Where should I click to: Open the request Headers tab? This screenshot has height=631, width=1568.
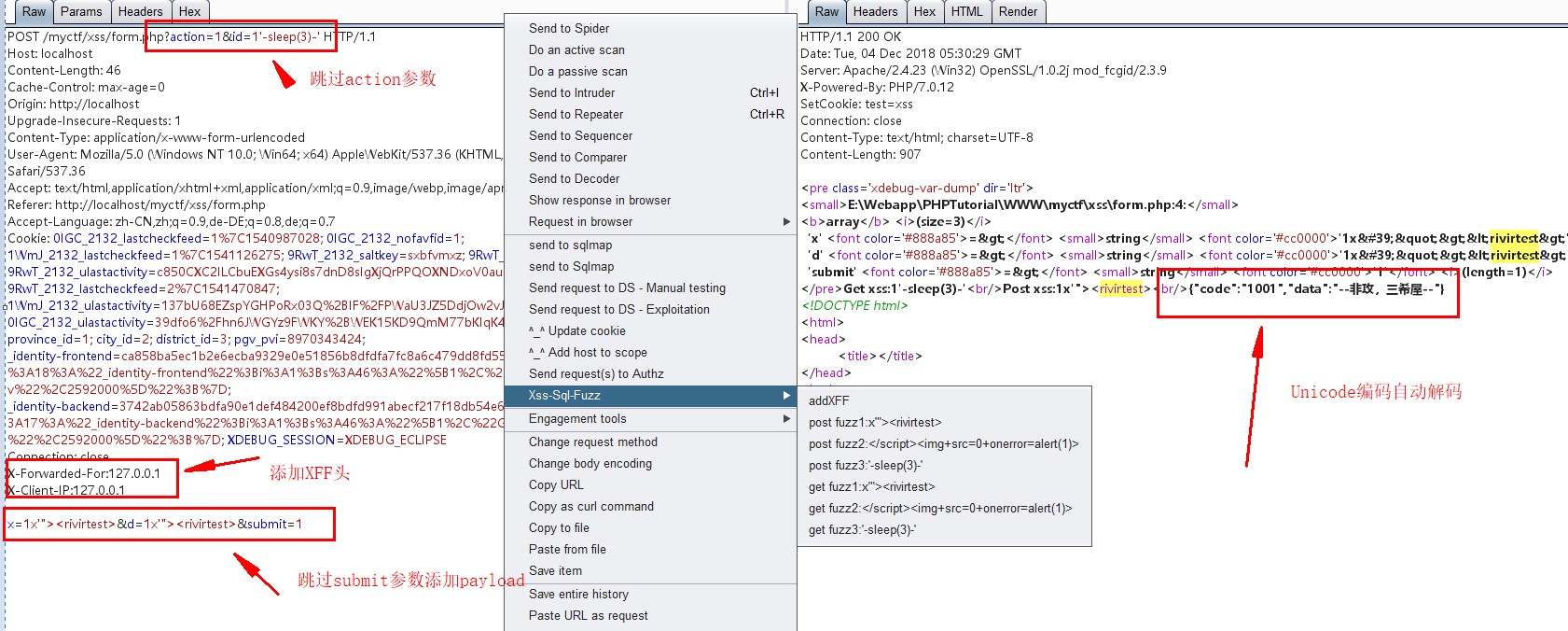point(140,11)
